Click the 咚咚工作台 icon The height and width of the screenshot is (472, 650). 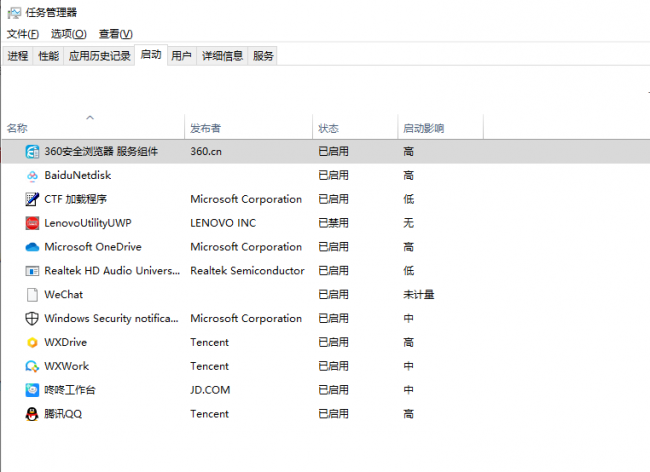tap(32, 390)
